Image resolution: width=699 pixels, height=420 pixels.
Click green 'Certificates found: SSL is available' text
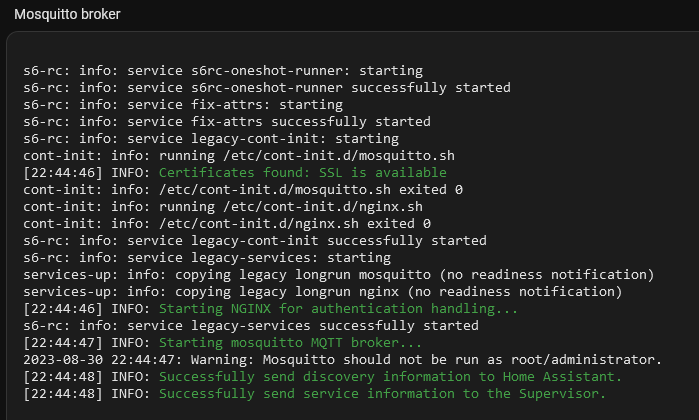coord(303,173)
